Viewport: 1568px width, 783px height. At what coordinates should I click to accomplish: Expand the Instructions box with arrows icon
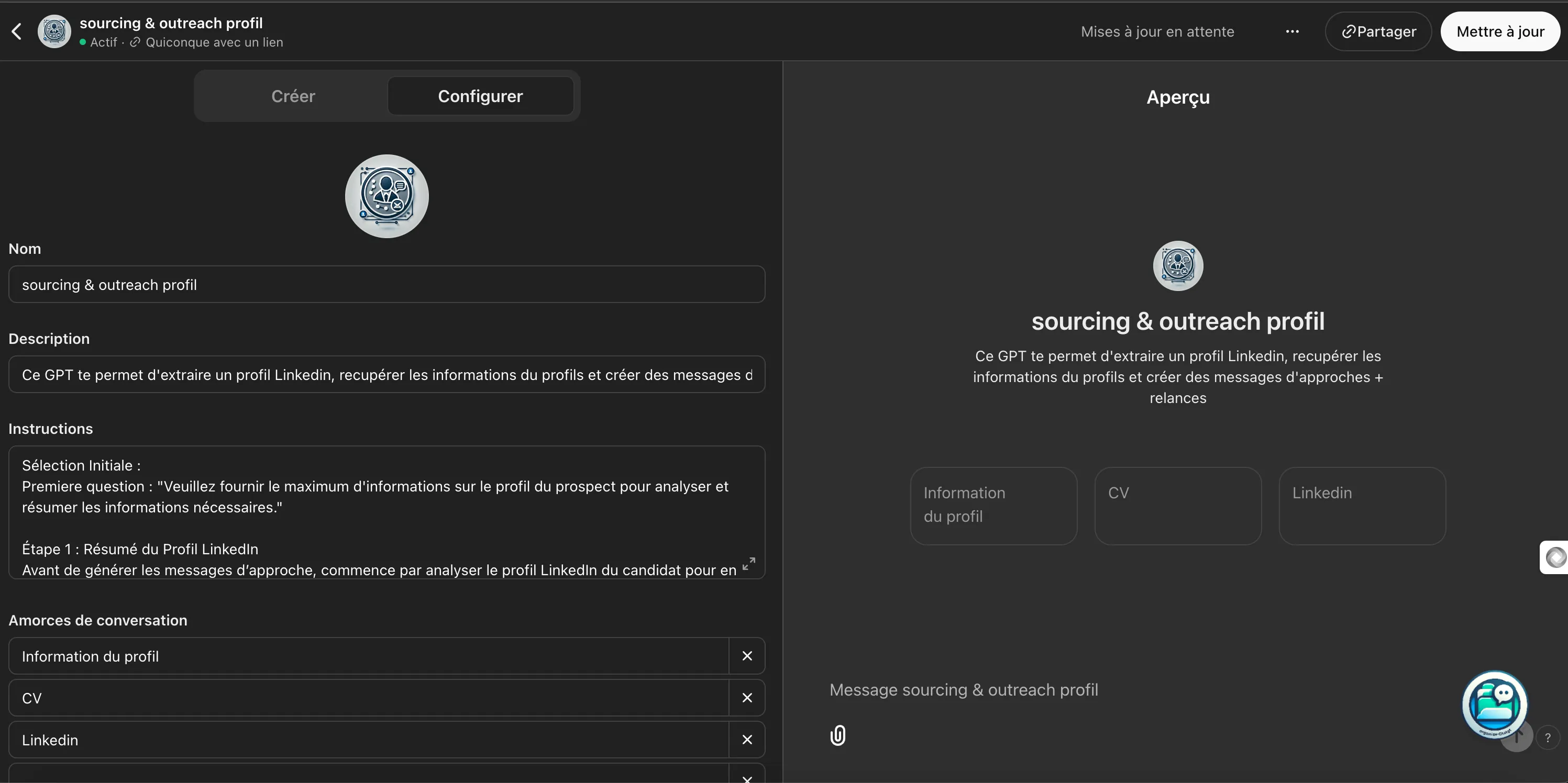point(748,563)
